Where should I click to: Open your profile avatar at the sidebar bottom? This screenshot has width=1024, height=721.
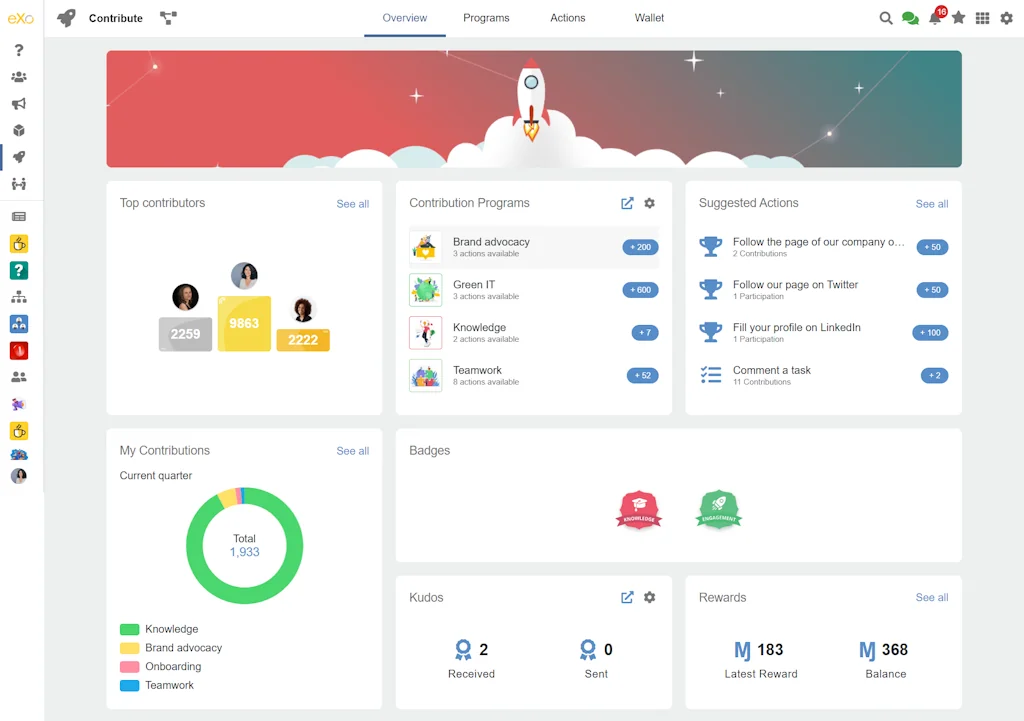pos(20,476)
